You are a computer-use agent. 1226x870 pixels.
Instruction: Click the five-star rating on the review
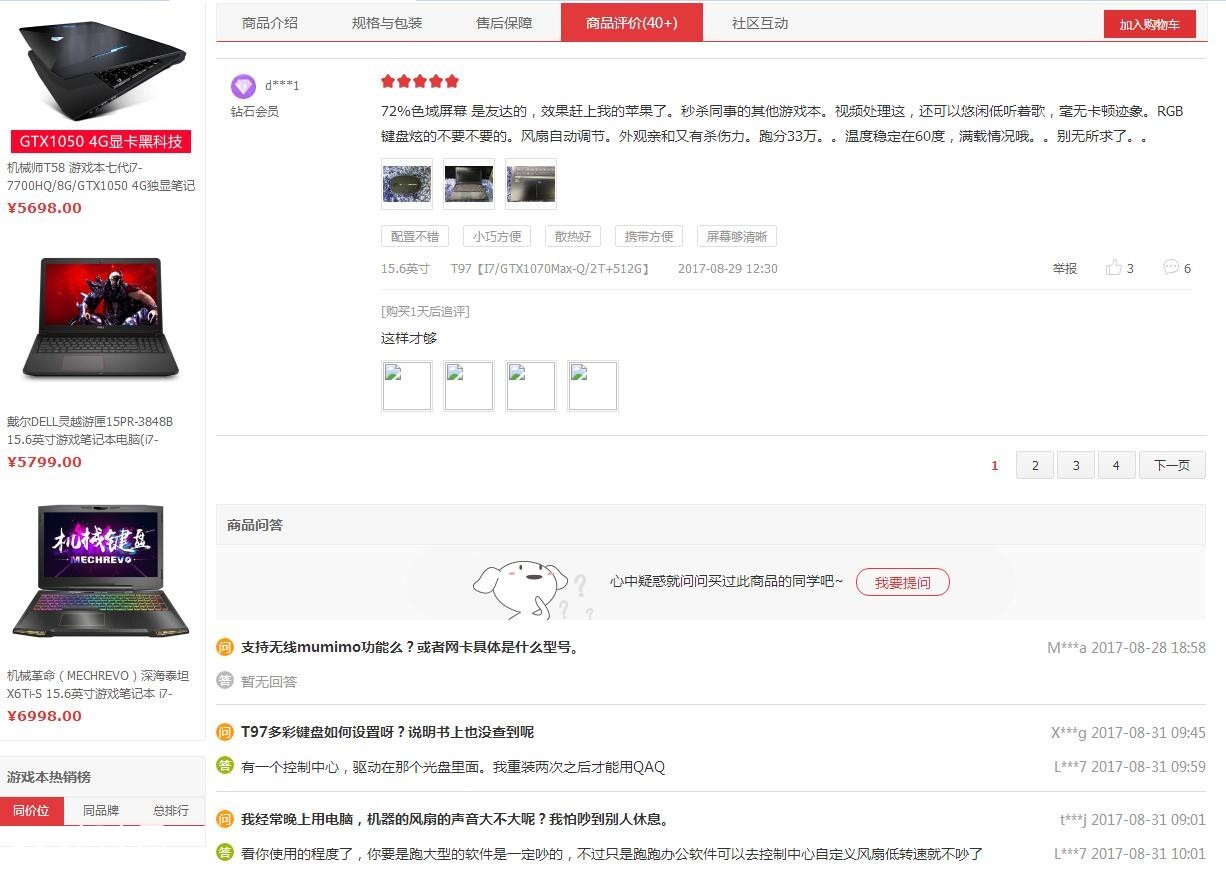click(x=420, y=81)
